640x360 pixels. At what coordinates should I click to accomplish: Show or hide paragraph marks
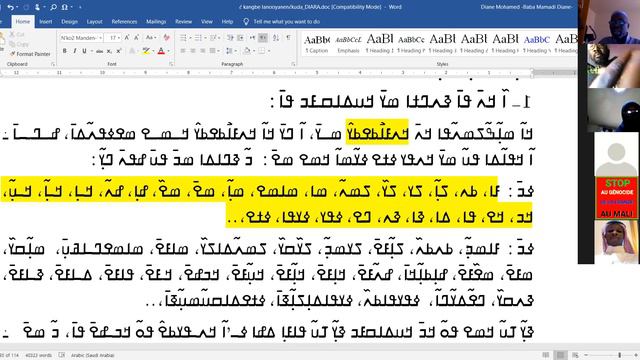289,38
